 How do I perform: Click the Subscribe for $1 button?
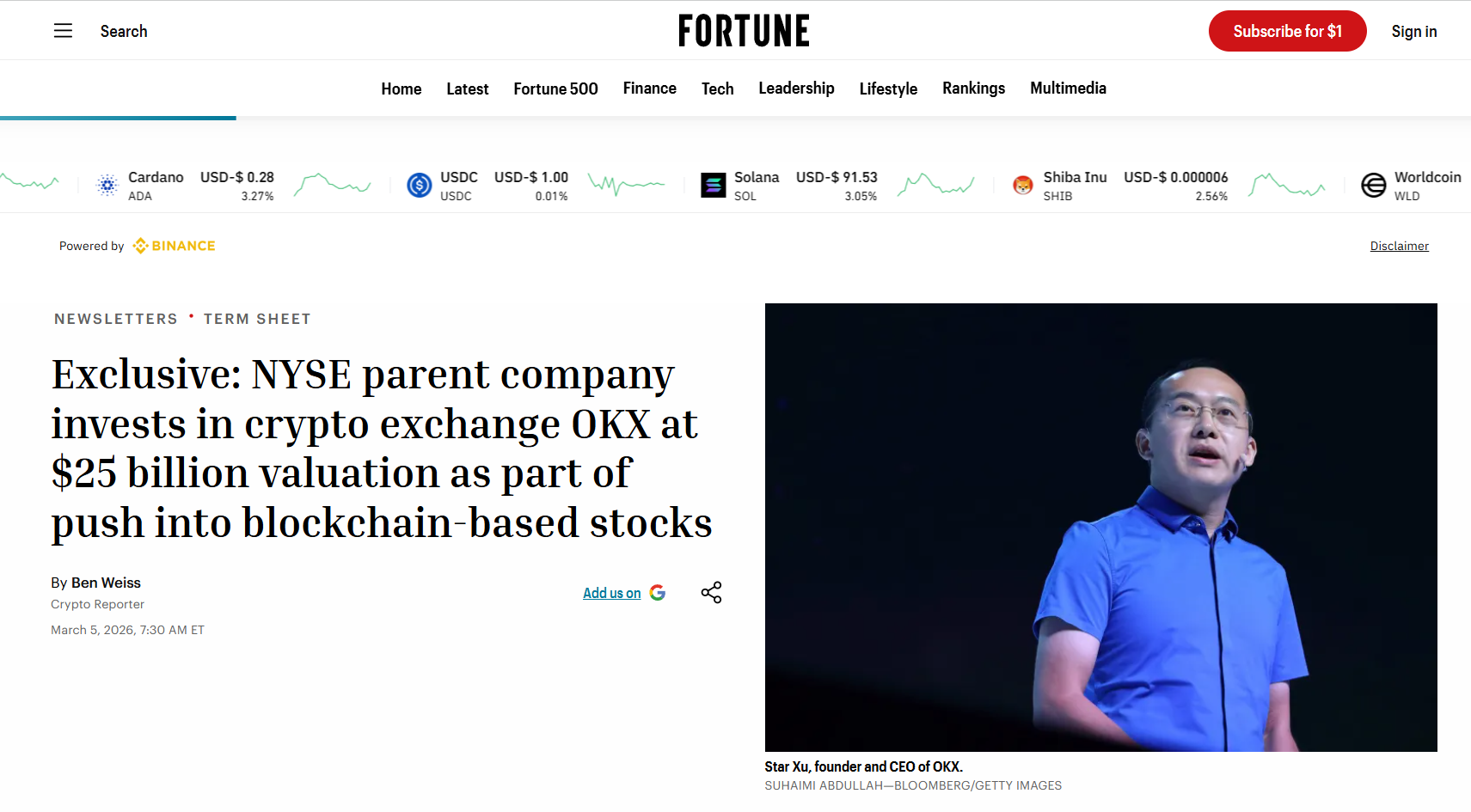(1287, 30)
